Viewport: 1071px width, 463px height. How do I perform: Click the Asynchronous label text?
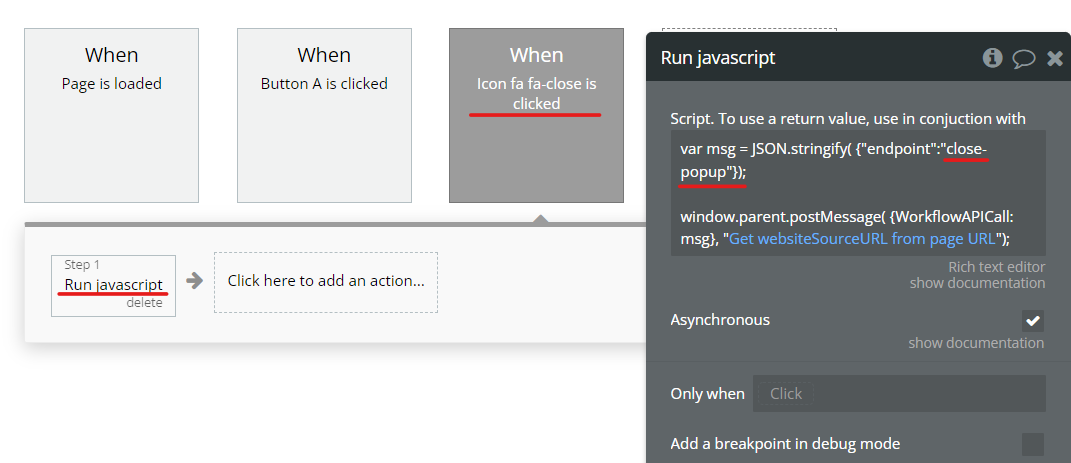pyautogui.click(x=720, y=320)
